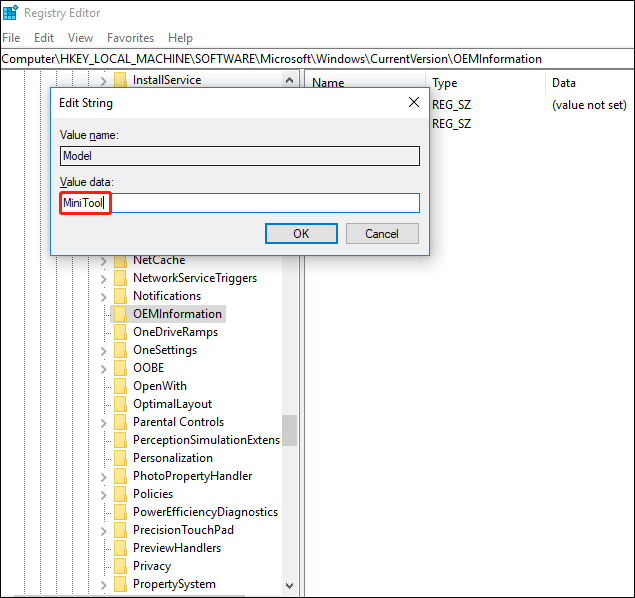Viewport: 635px width, 598px height.
Task: Expand the Parental Controls node
Action: [103, 422]
